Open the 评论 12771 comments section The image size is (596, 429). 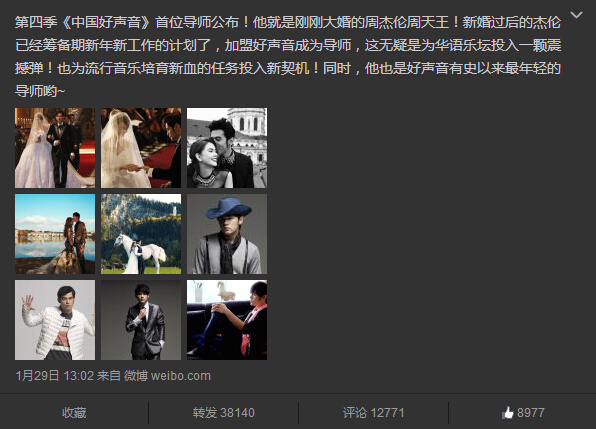click(374, 413)
